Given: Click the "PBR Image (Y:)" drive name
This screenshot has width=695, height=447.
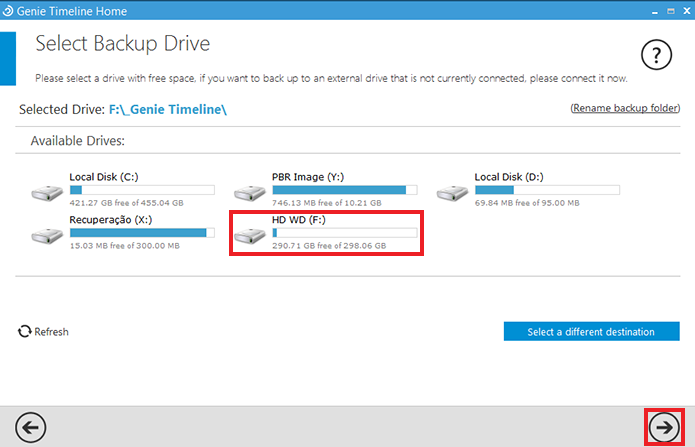Looking at the screenshot, I should [x=308, y=177].
